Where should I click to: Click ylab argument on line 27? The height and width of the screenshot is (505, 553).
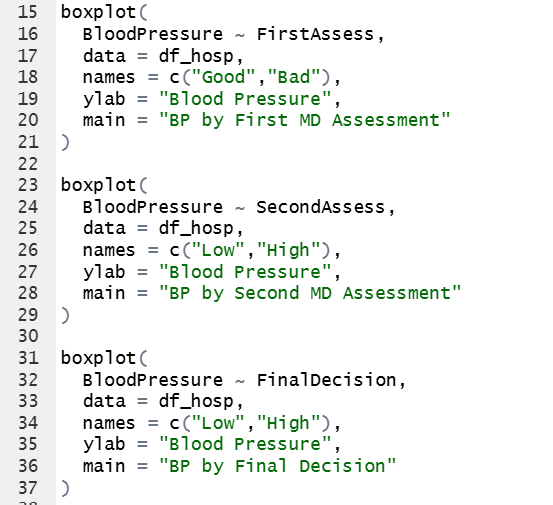[104, 272]
